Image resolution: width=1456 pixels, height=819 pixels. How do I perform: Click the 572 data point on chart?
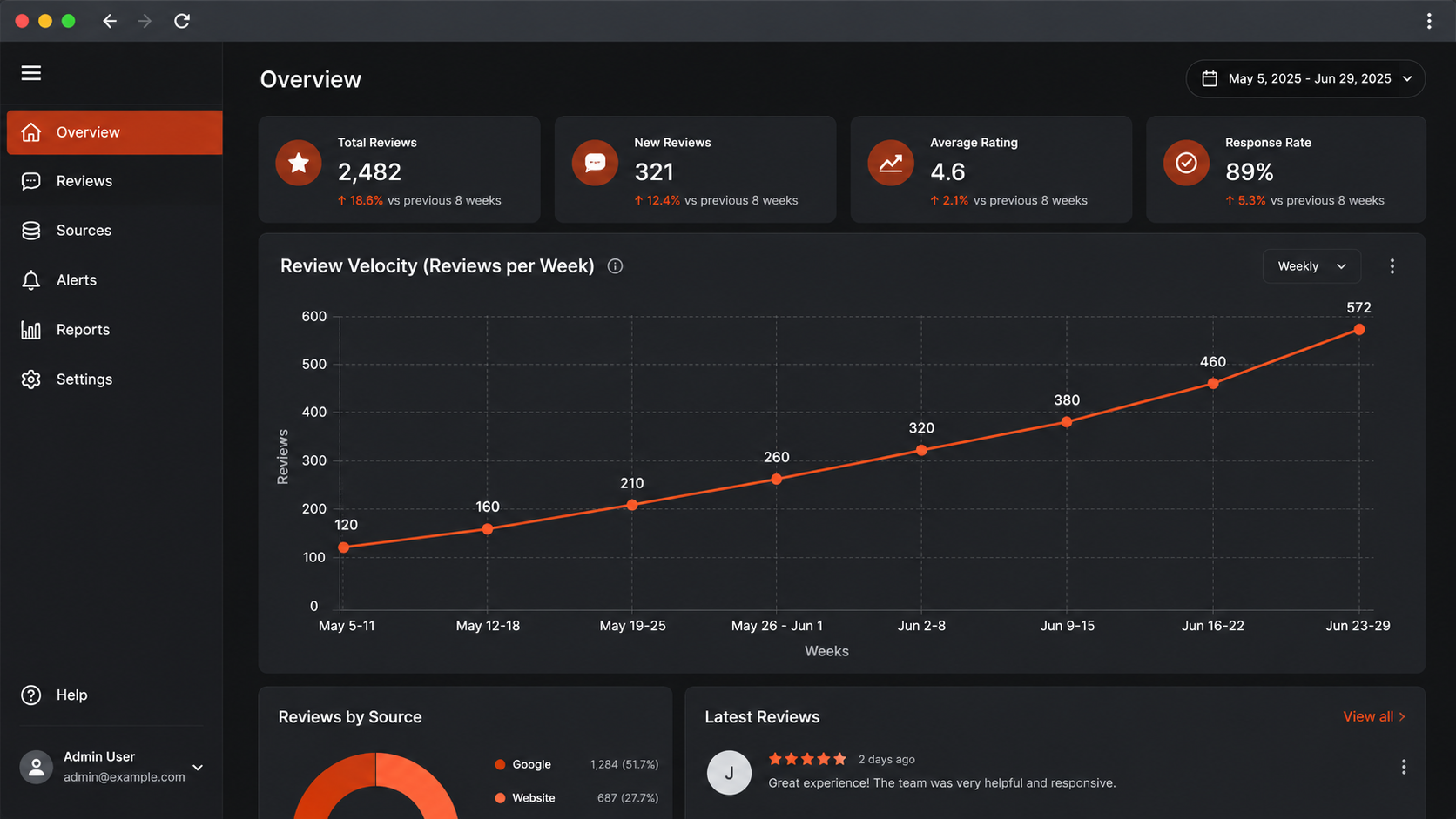pyautogui.click(x=1358, y=330)
